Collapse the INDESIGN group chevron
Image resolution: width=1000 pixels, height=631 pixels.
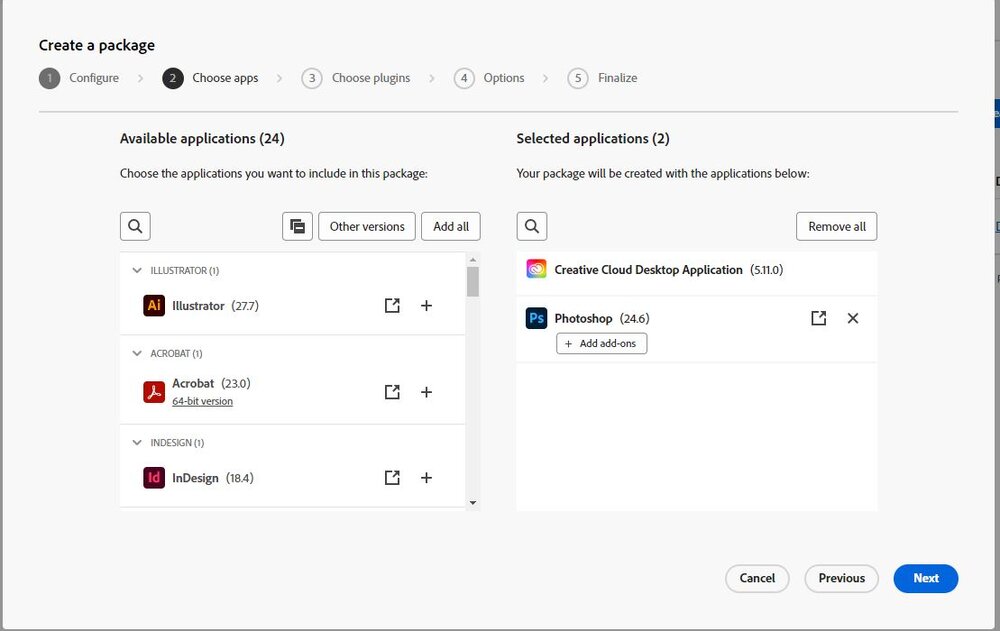tap(136, 443)
